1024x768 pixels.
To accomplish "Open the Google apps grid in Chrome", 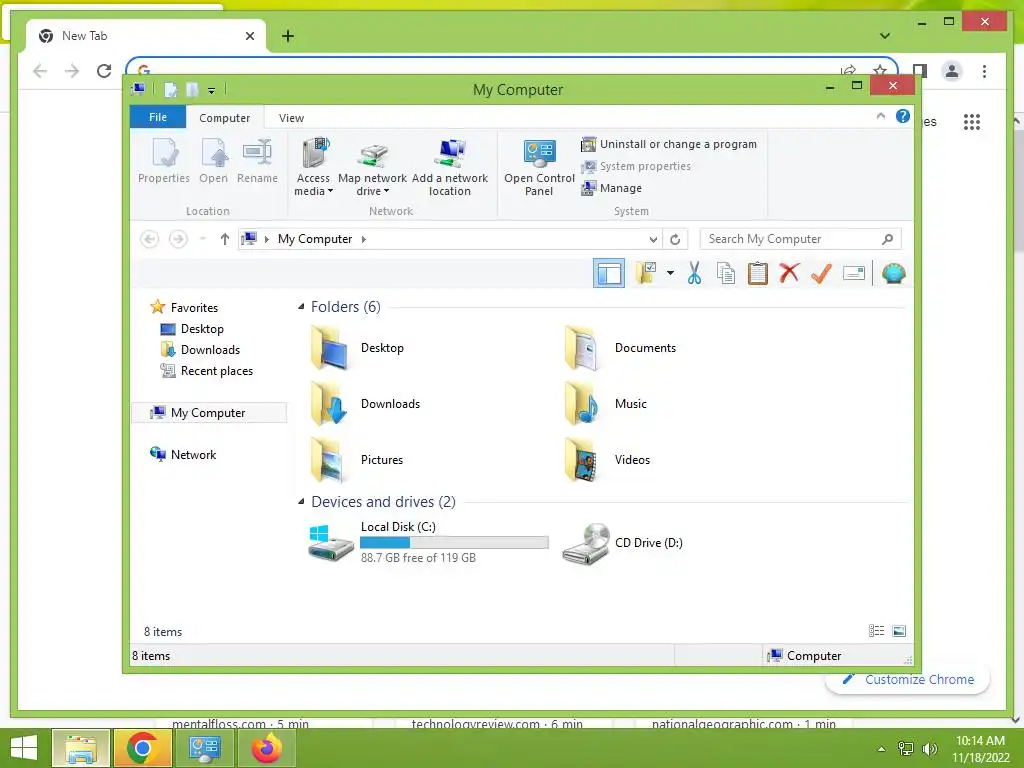I will (x=972, y=122).
